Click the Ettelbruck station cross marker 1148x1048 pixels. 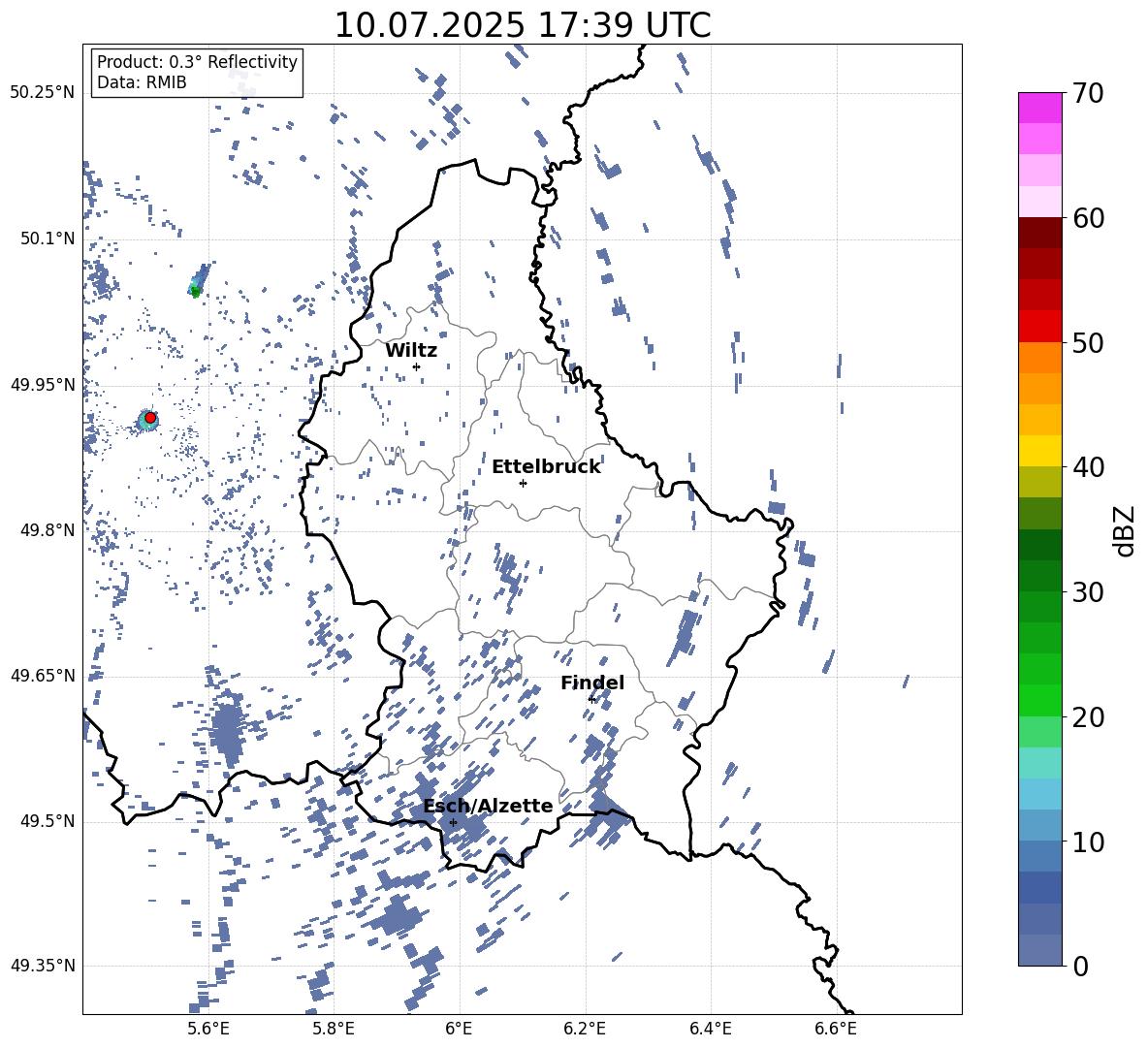pyautogui.click(x=523, y=483)
